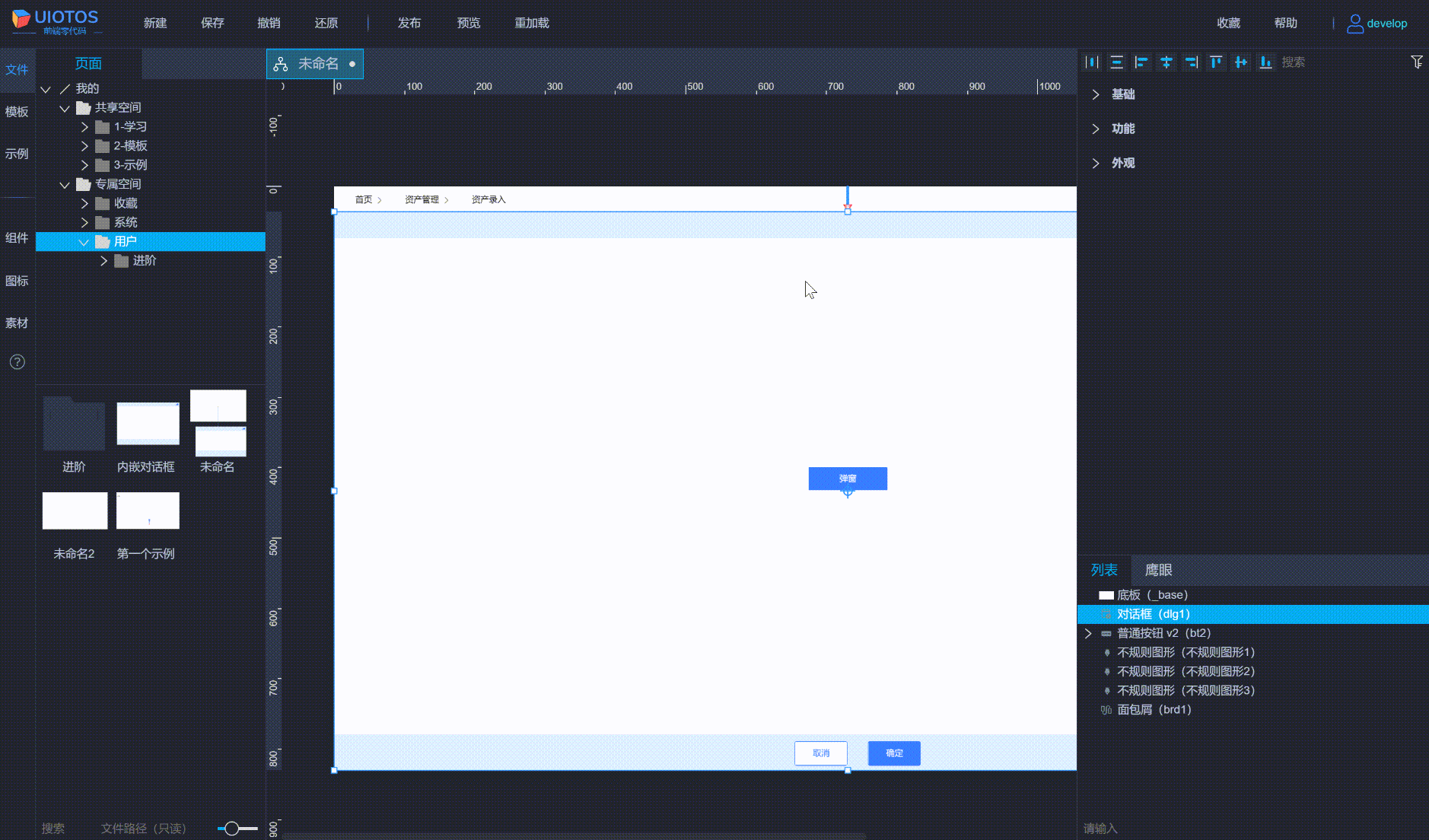Click the align top alignment icon

click(1216, 62)
